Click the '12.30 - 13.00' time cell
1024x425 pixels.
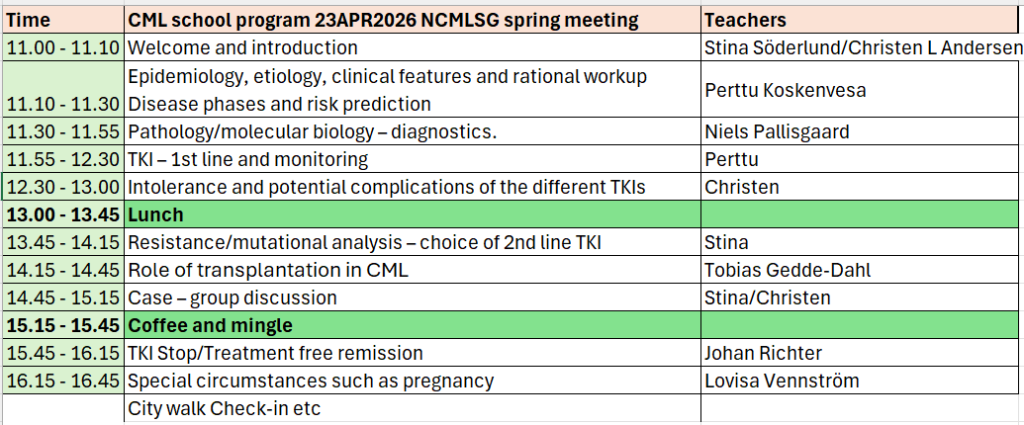[62, 186]
